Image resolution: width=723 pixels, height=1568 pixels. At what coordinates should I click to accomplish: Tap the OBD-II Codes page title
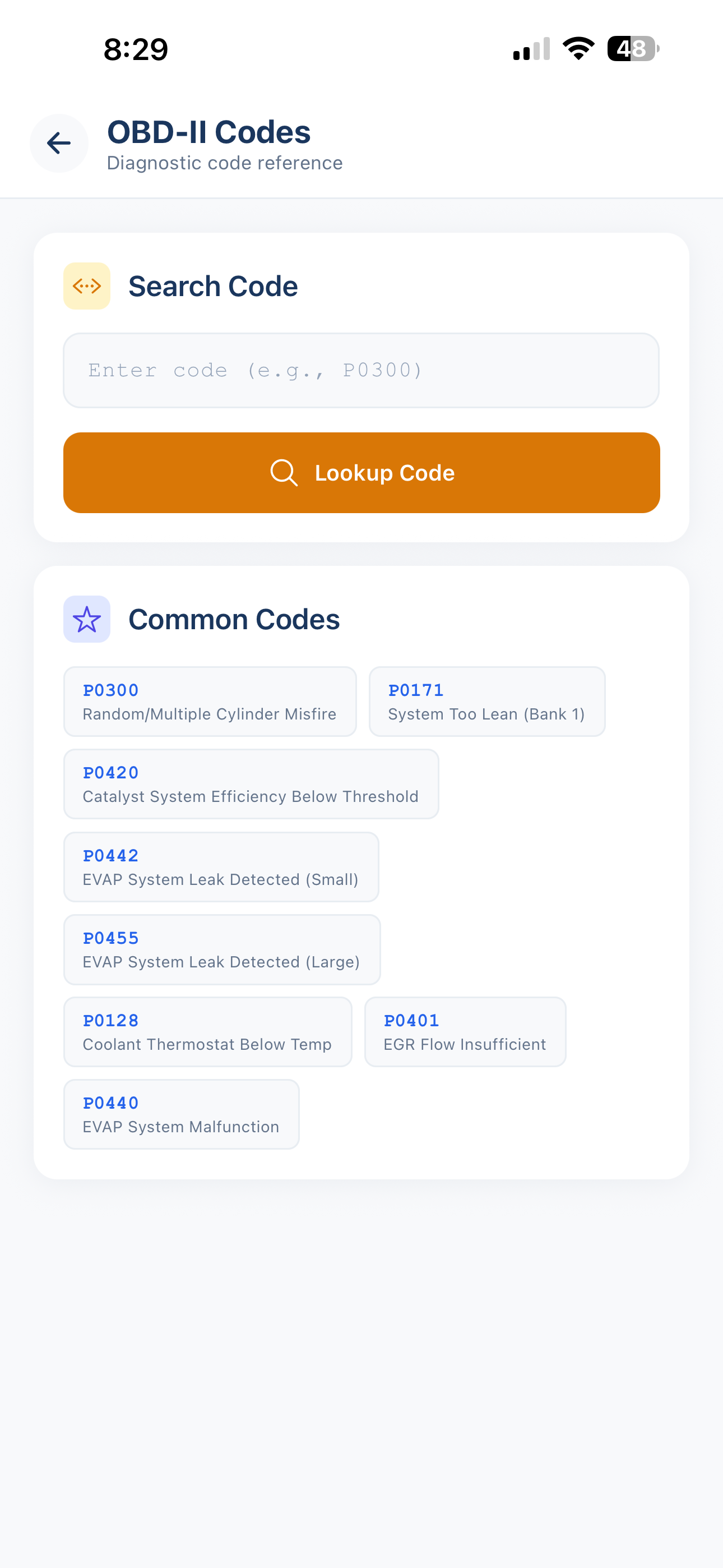[x=208, y=132]
